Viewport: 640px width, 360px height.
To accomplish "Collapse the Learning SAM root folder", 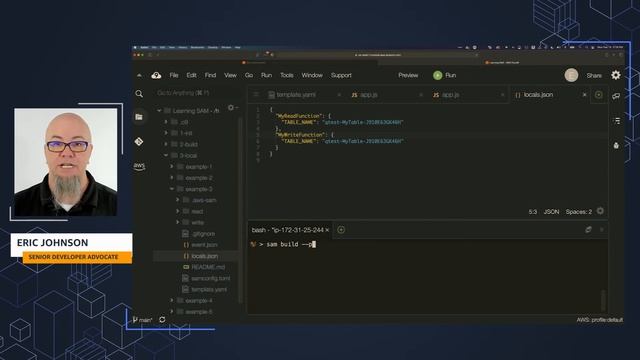I will tap(159, 111).
